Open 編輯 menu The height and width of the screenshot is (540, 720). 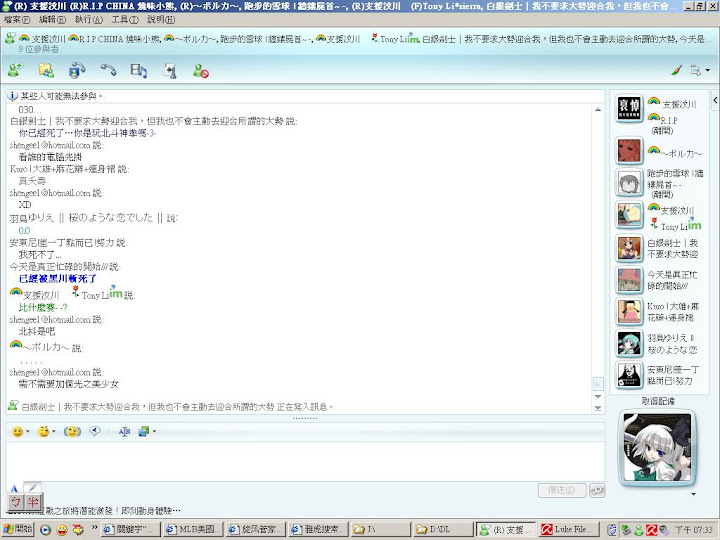tap(52, 20)
